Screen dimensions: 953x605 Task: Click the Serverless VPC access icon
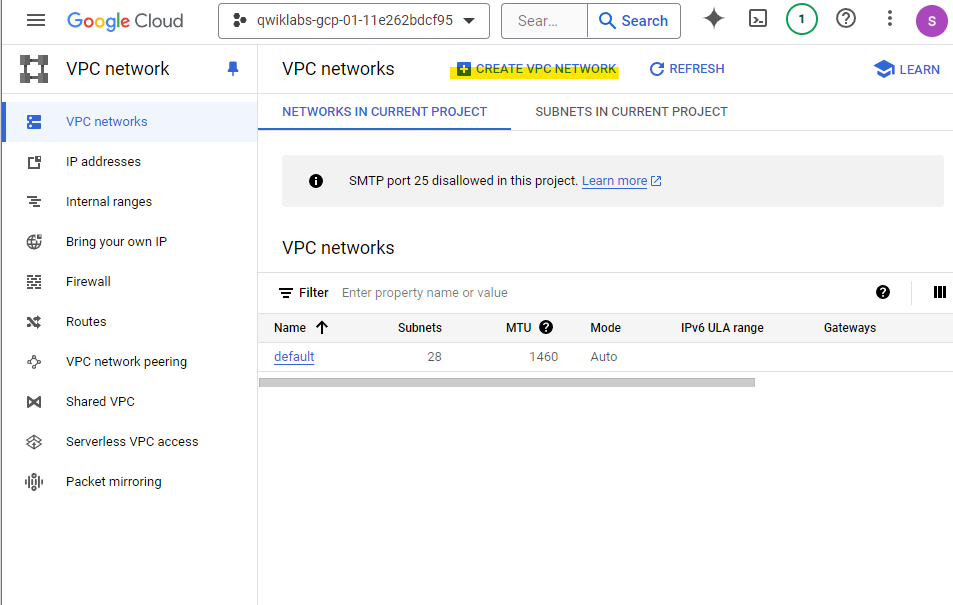click(x=34, y=442)
